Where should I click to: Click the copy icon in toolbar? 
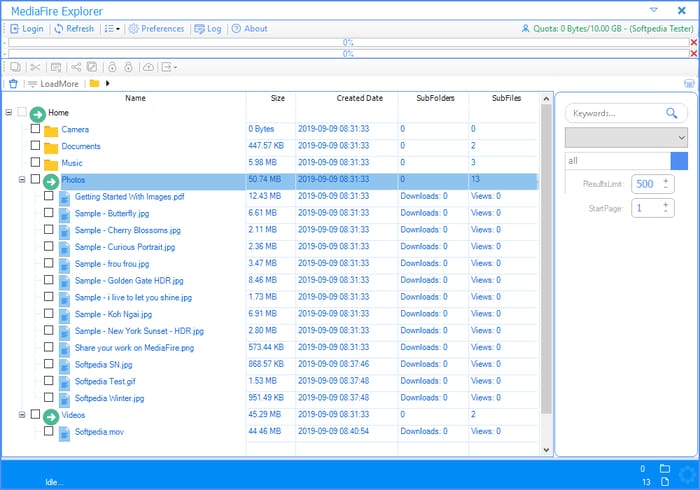(15, 67)
